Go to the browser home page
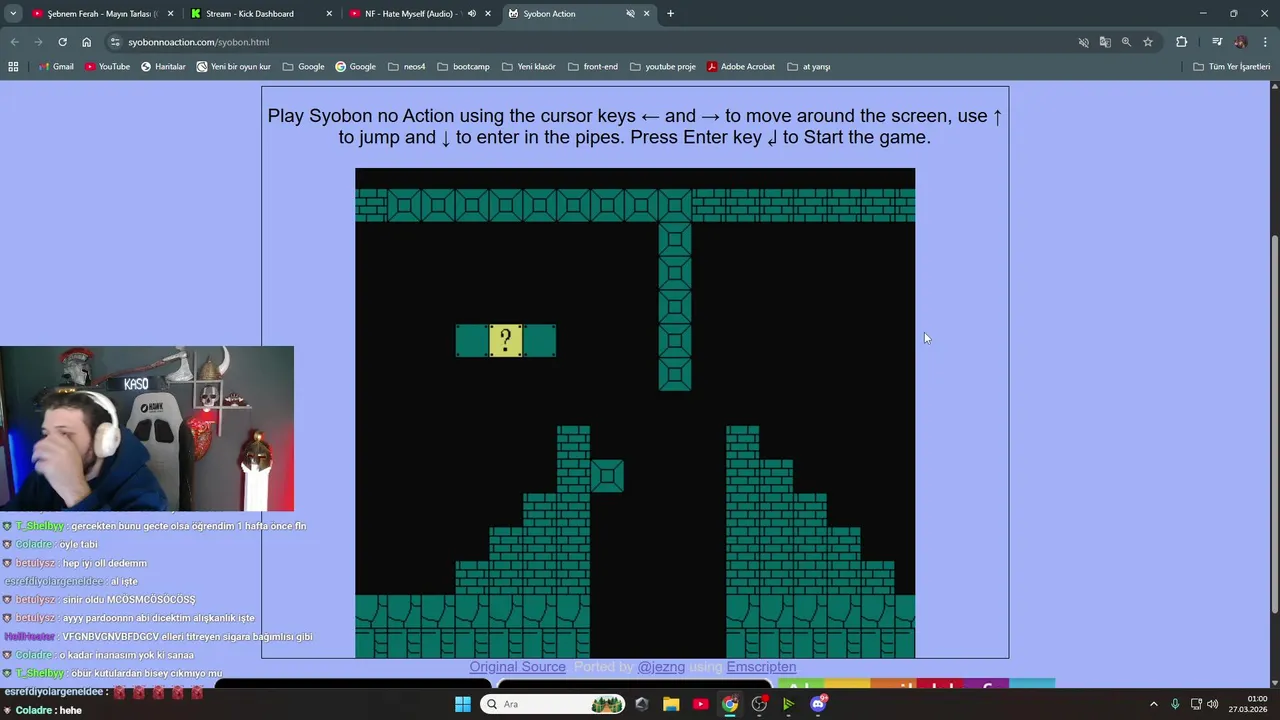The width and height of the screenshot is (1280, 720). pos(86,42)
